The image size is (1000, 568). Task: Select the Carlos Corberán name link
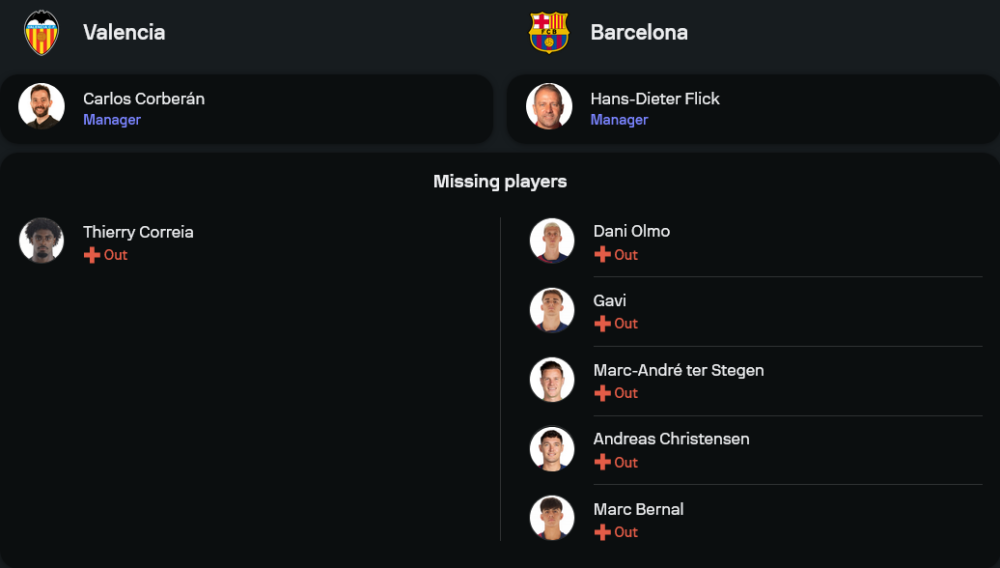point(144,99)
